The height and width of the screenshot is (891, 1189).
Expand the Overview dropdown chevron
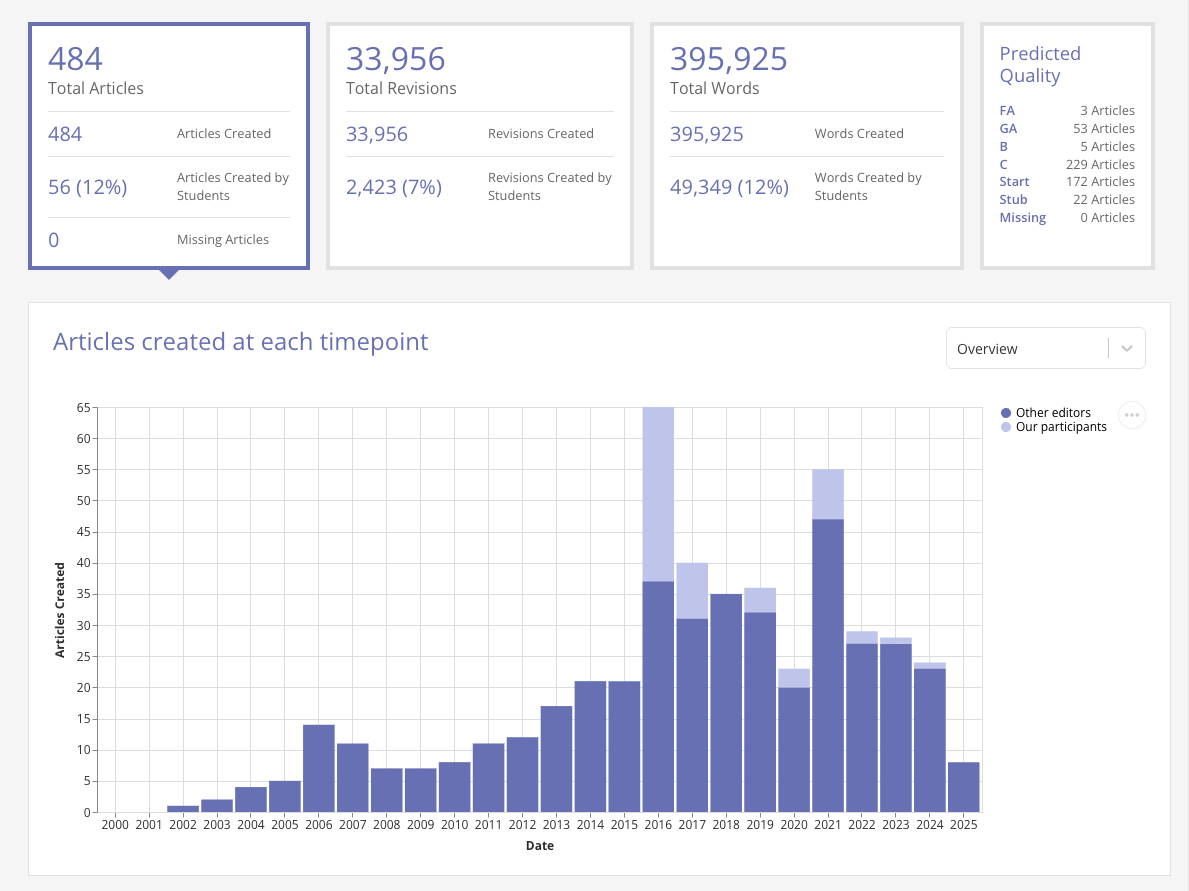1127,349
